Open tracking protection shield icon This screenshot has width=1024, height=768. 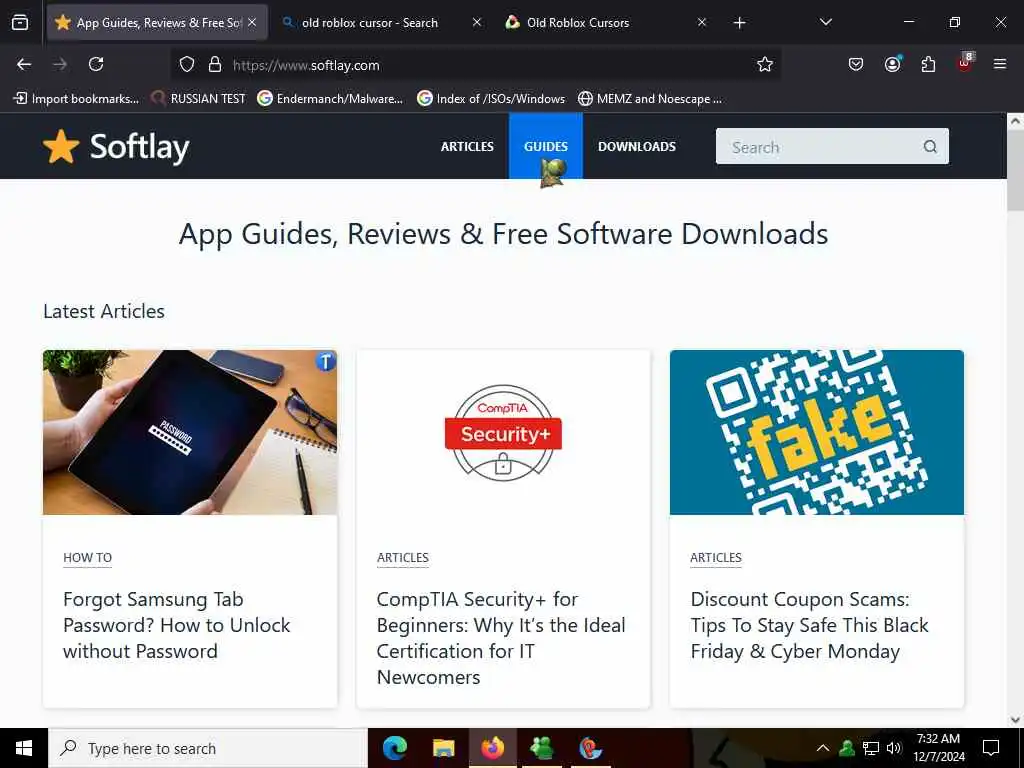point(187,65)
